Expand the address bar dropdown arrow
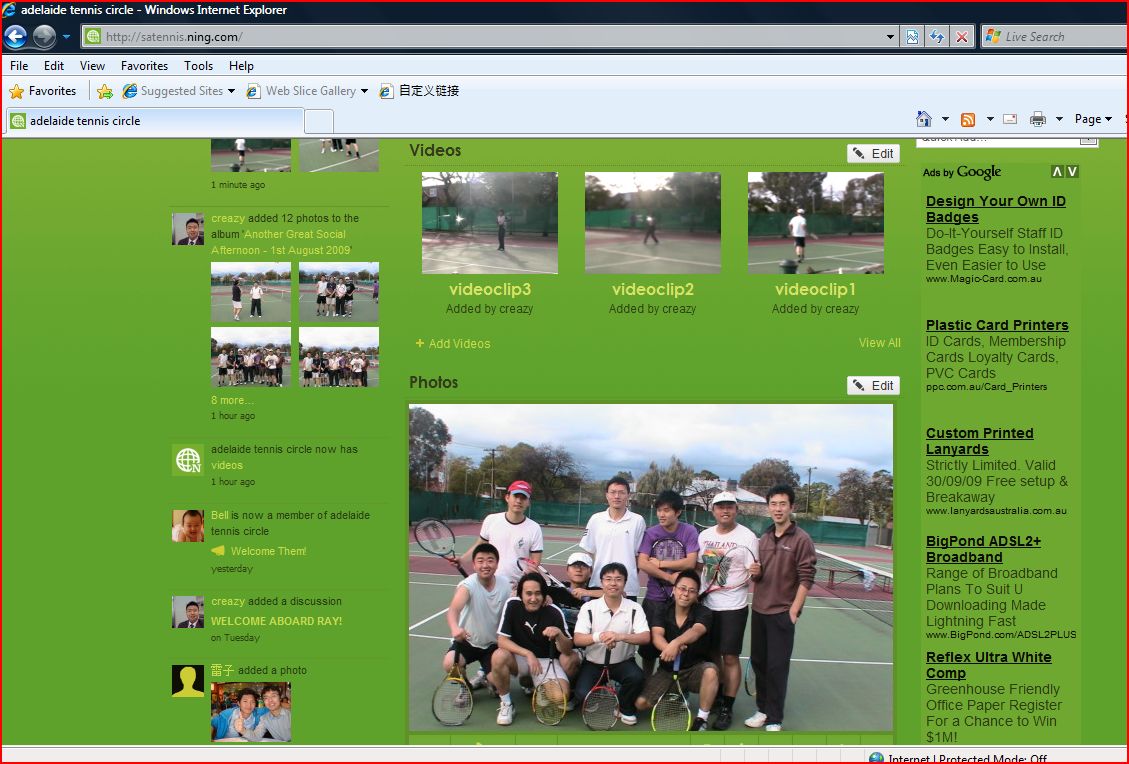 pyautogui.click(x=891, y=37)
